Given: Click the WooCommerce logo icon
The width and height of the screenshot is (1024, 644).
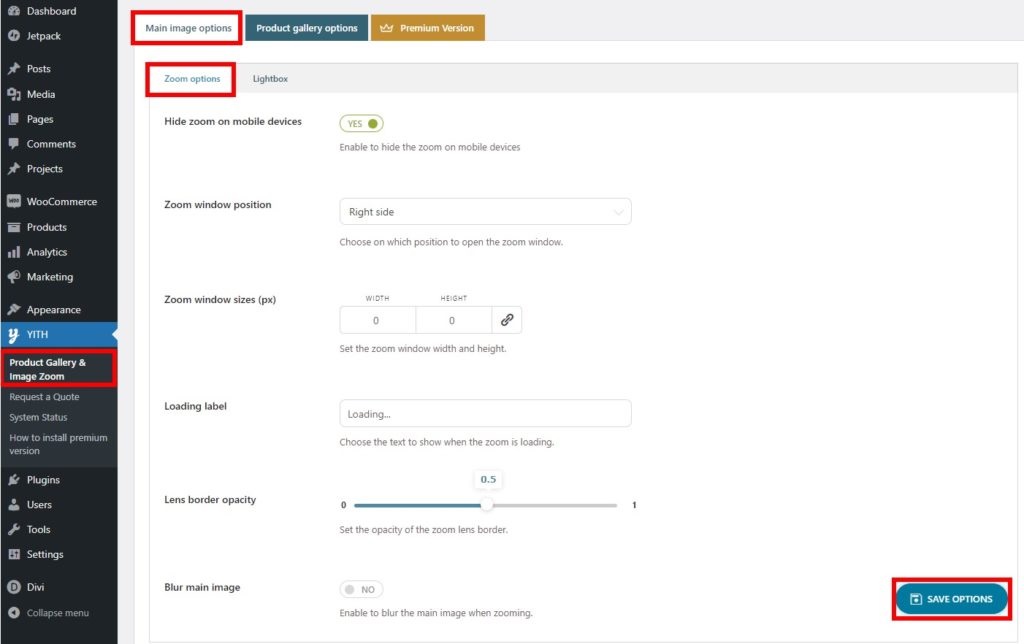Looking at the screenshot, I should (14, 201).
